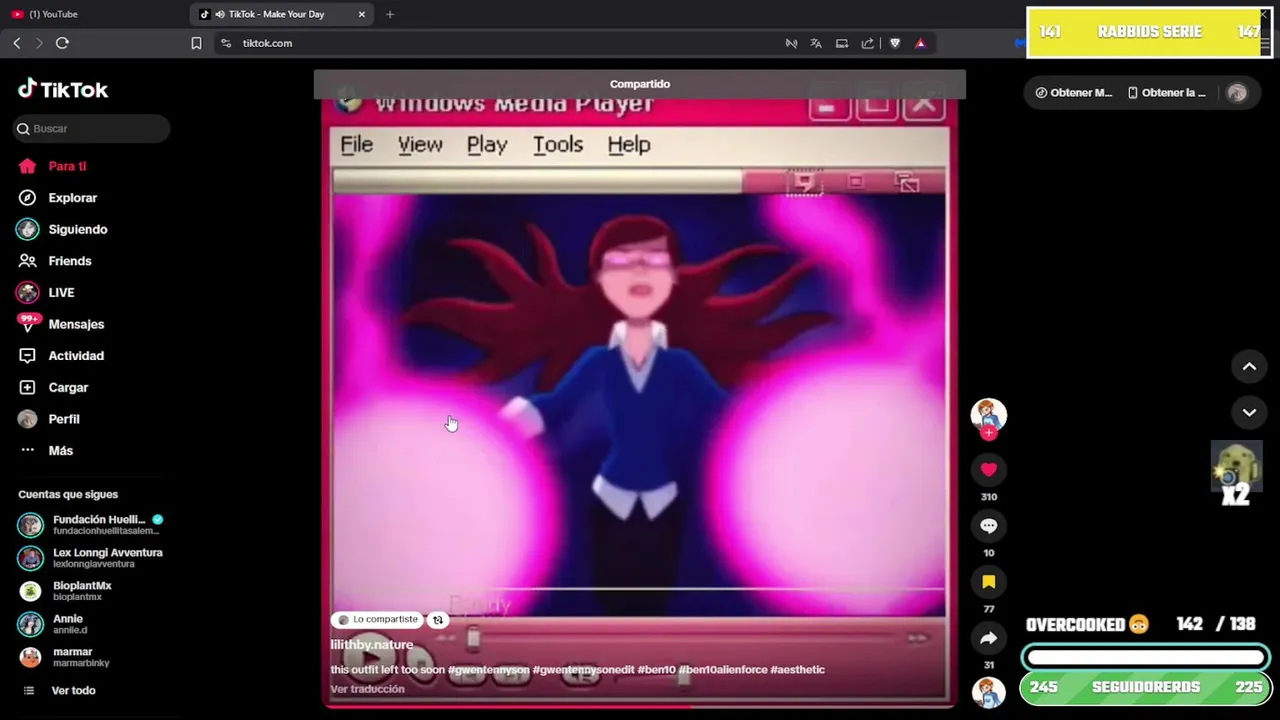Click the audio mute icon in address bar
The image size is (1280, 720).
(x=791, y=43)
